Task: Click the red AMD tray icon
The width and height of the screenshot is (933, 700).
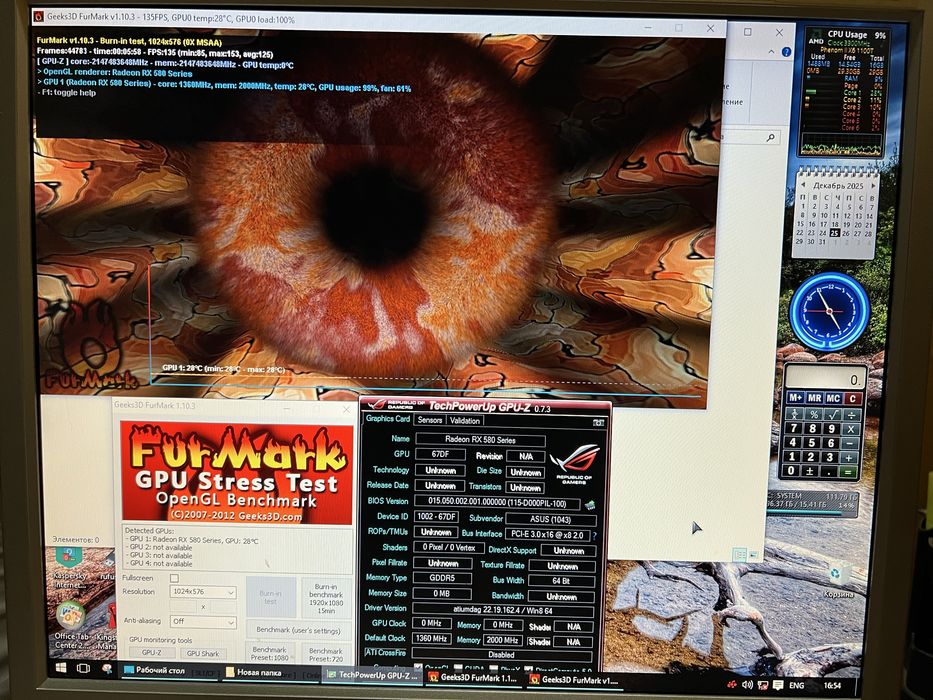Action: (x=732, y=685)
